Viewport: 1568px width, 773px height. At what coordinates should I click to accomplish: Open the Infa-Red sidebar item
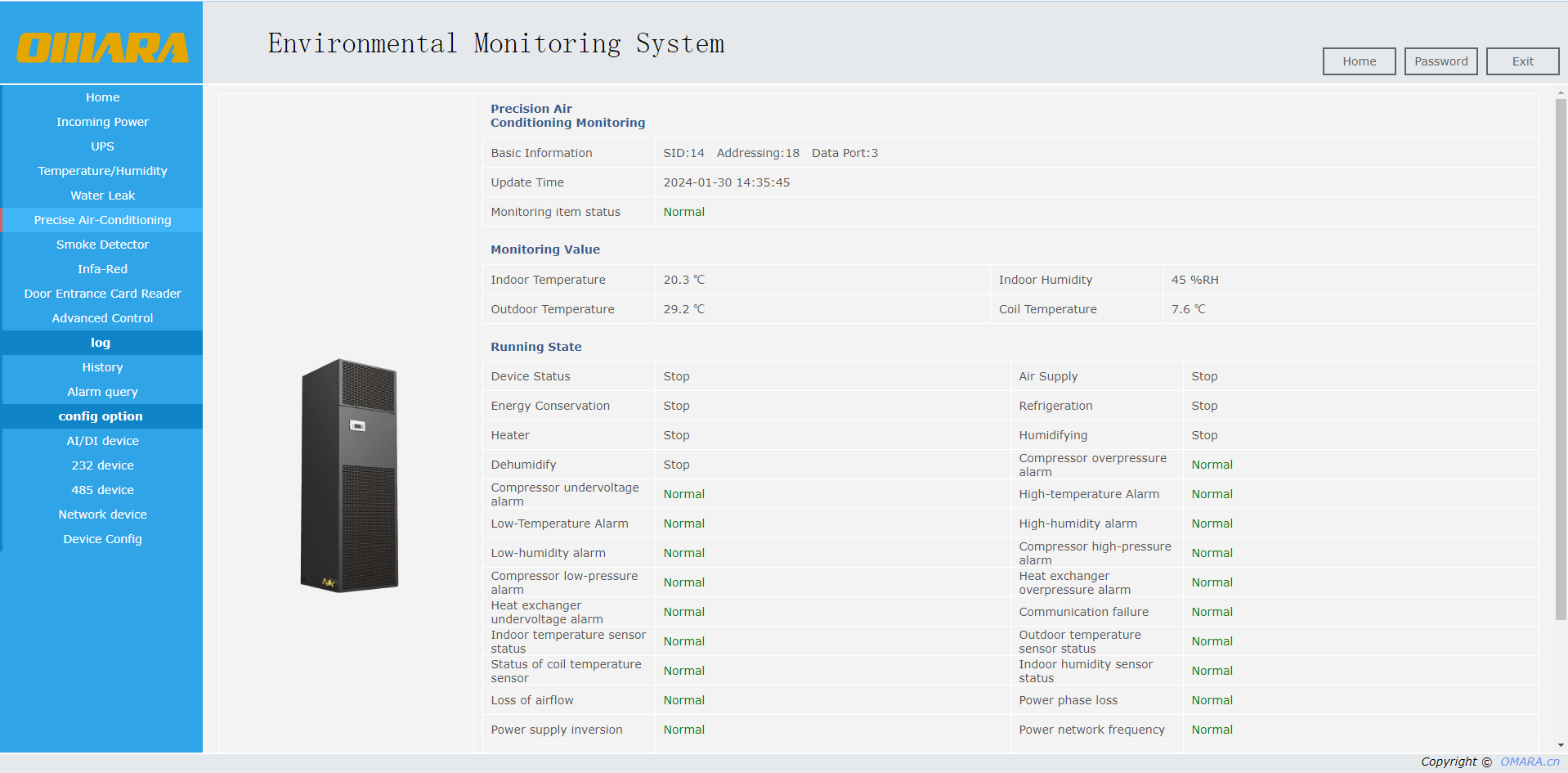pos(102,269)
